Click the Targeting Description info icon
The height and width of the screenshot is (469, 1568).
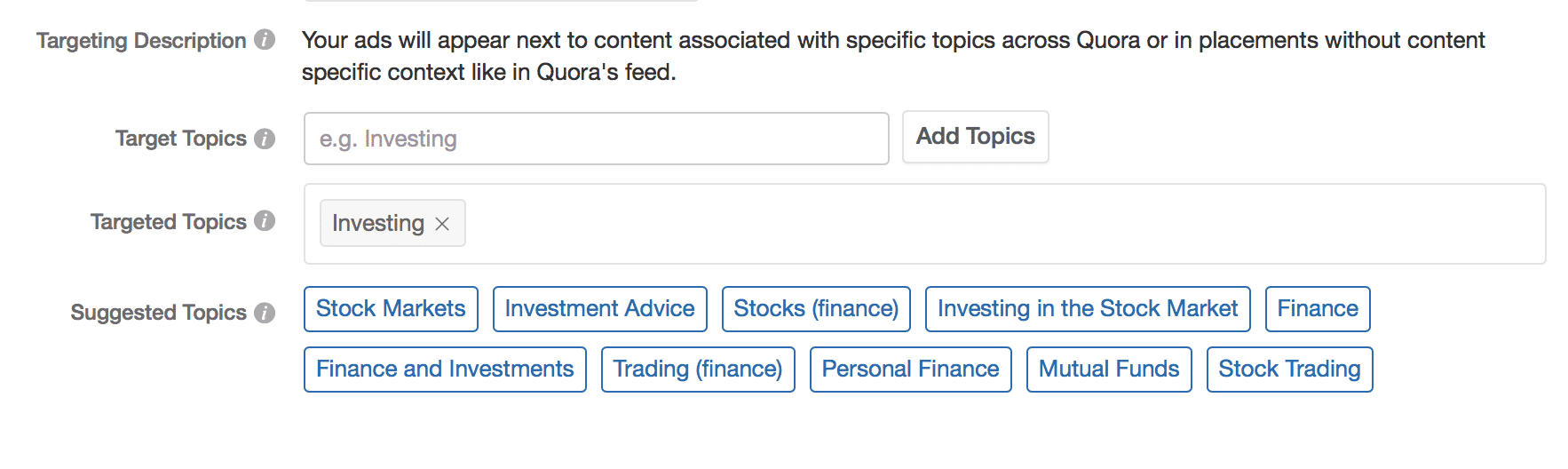click(265, 40)
